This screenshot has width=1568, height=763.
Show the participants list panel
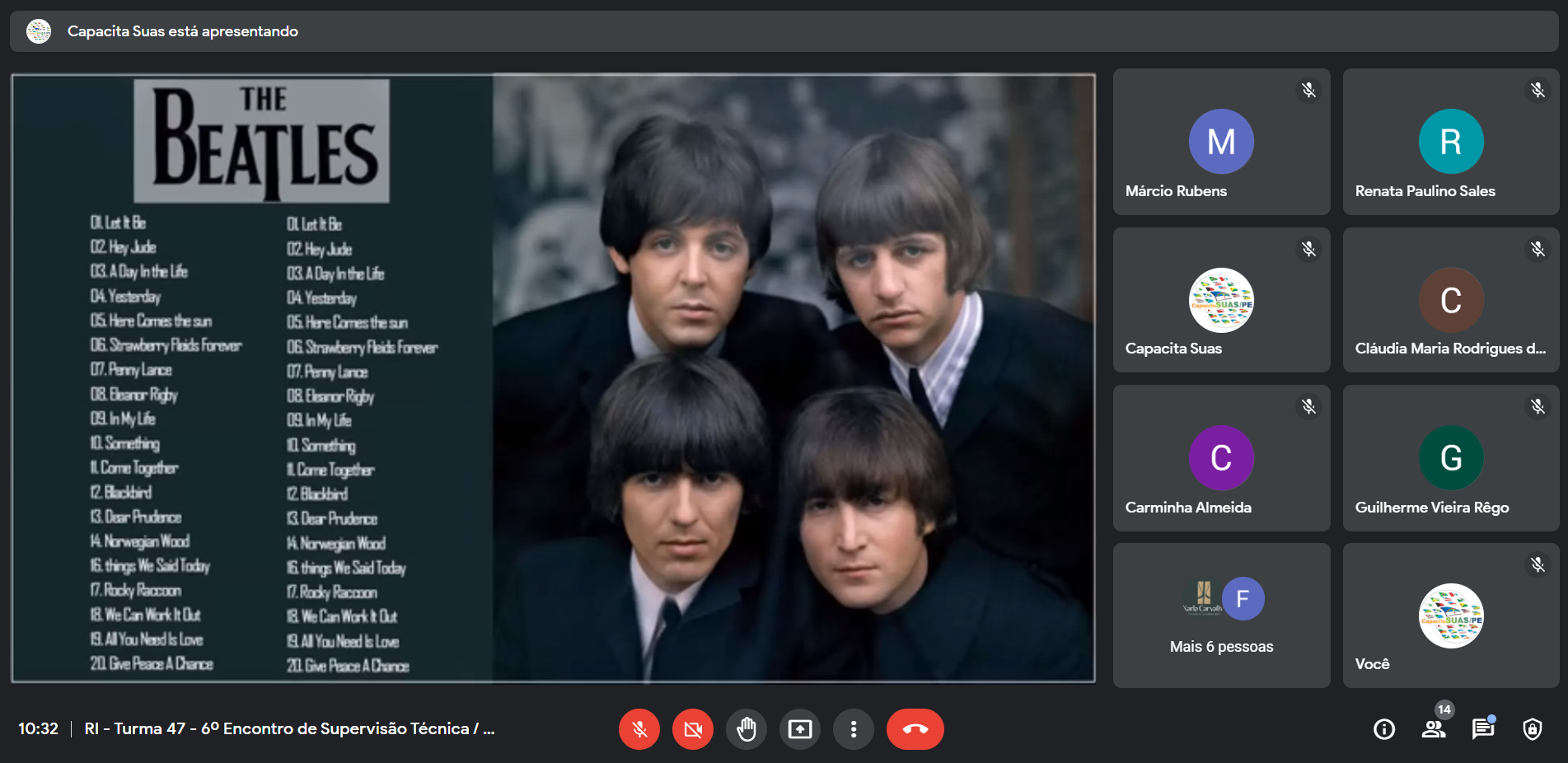(x=1434, y=729)
